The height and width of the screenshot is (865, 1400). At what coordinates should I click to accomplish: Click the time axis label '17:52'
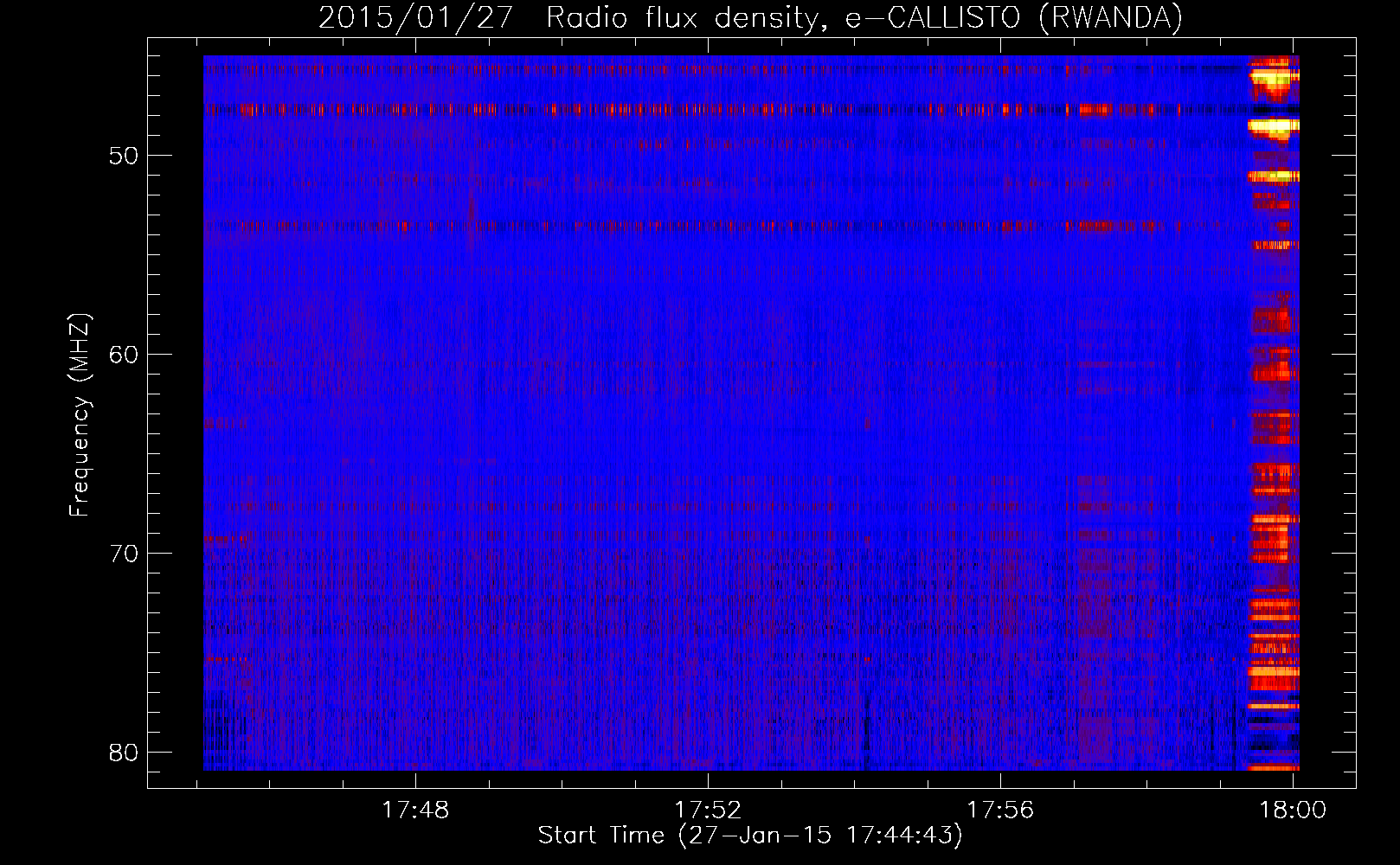tap(708, 810)
